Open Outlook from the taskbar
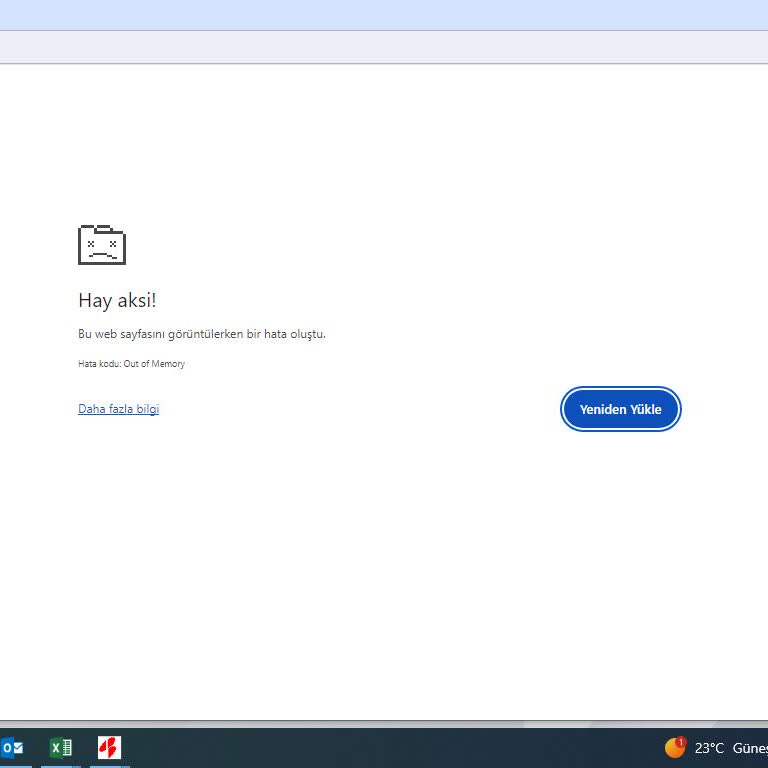 pyautogui.click(x=13, y=748)
